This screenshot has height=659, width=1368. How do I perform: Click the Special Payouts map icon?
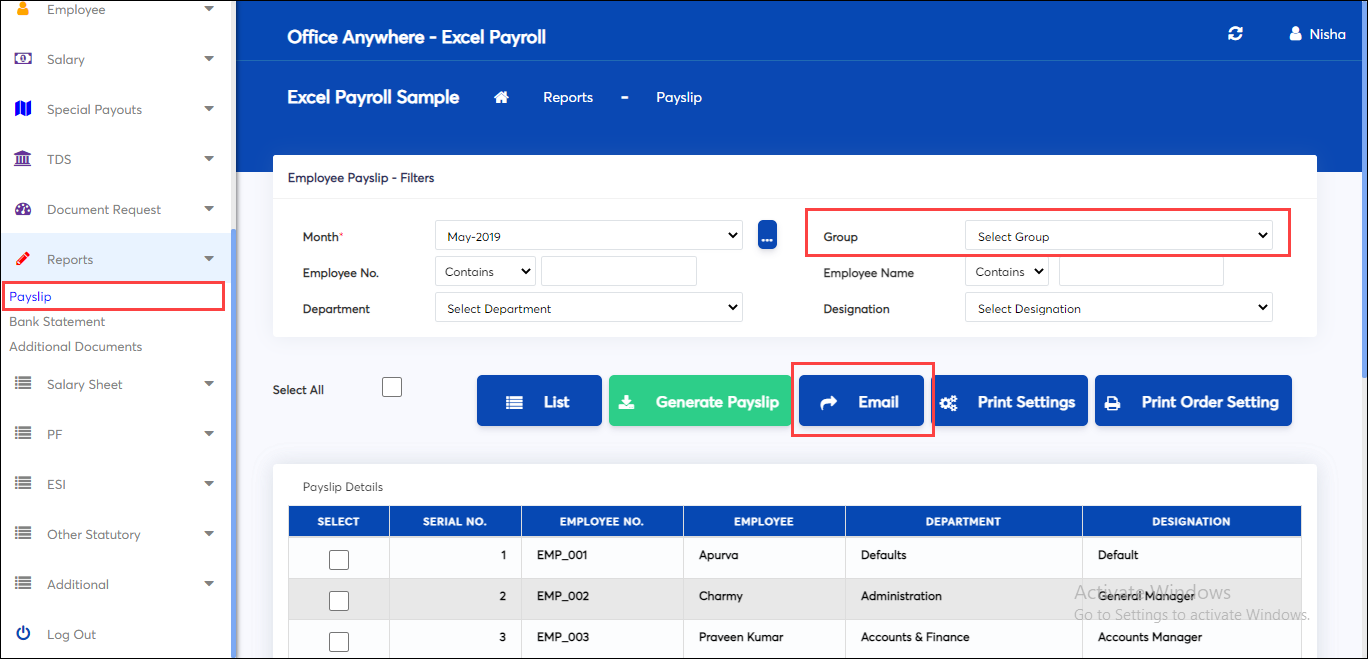point(23,109)
